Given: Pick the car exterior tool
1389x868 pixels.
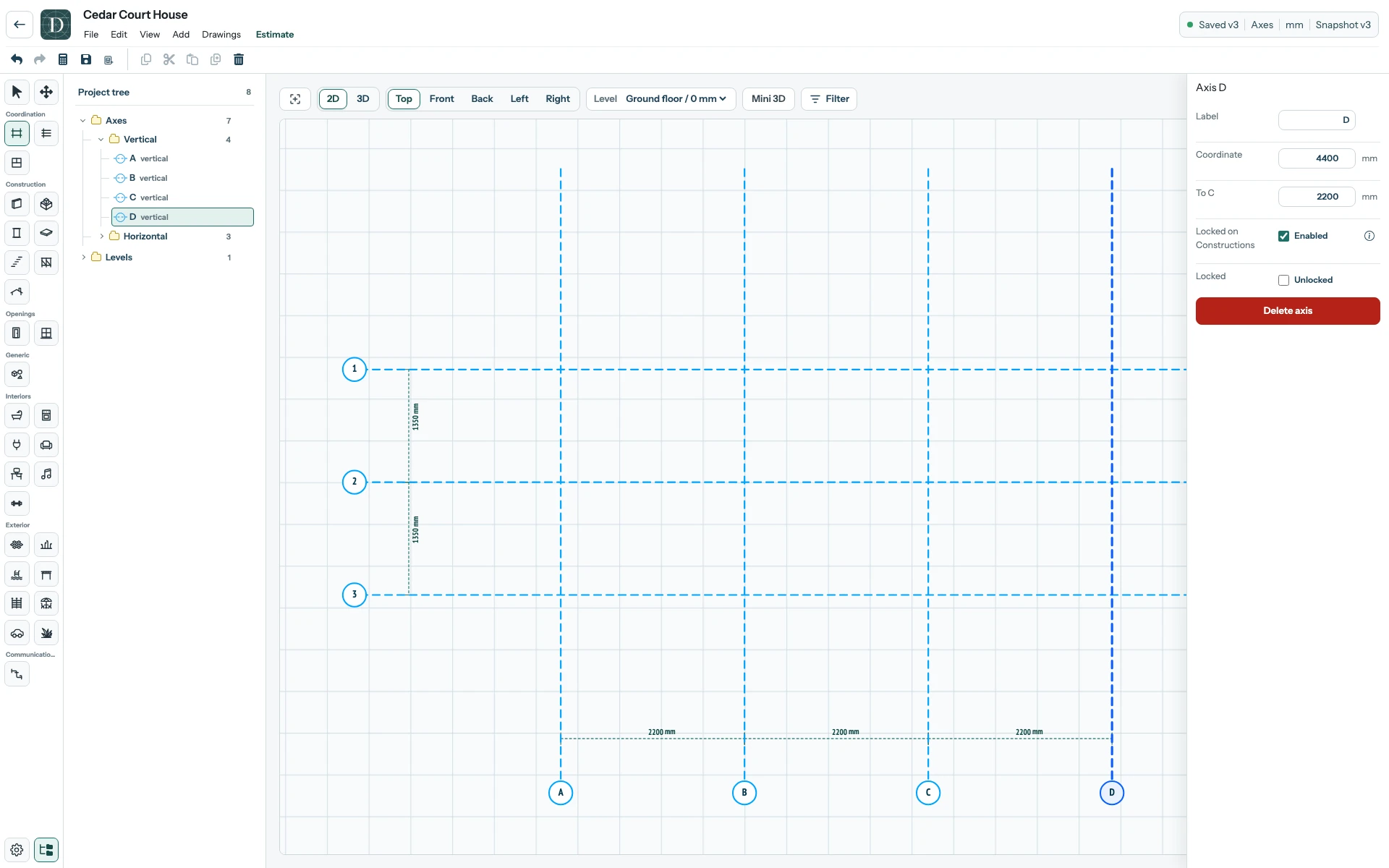Looking at the screenshot, I should tap(17, 633).
